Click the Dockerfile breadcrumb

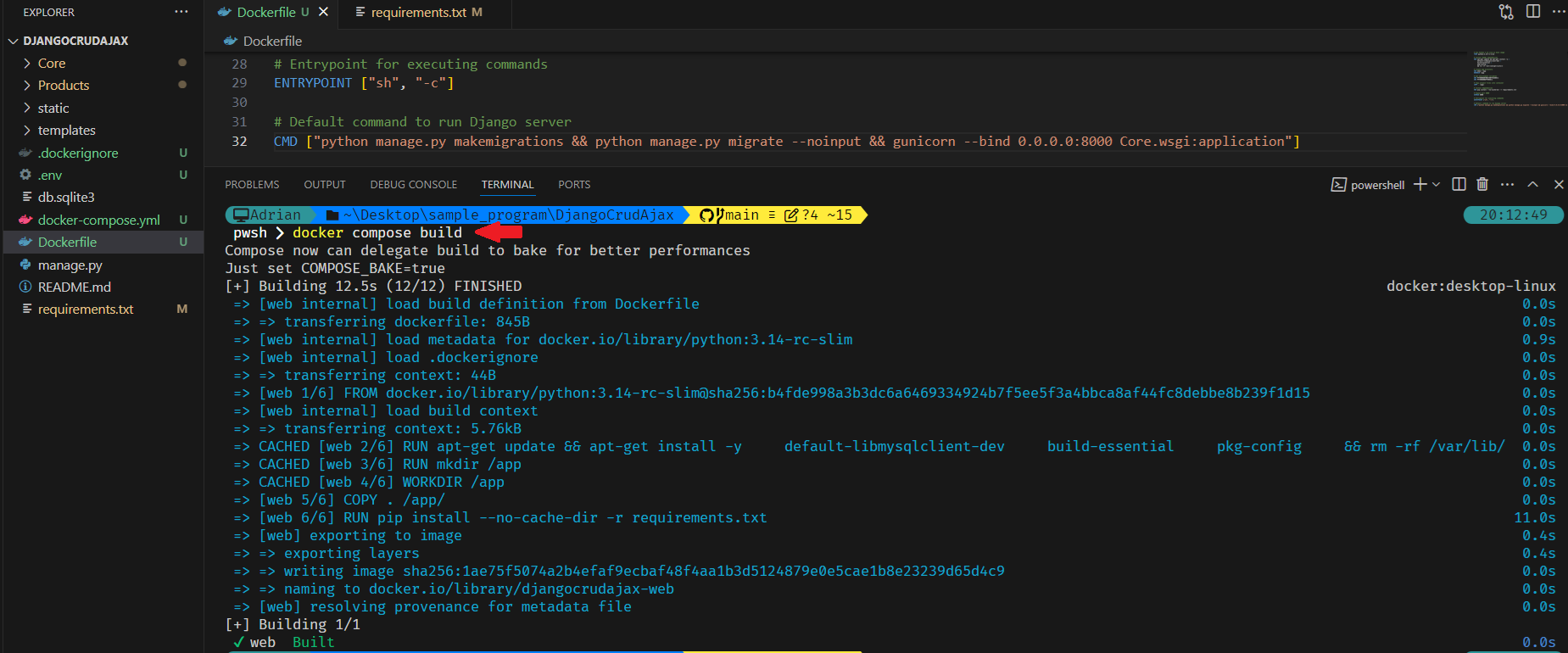271,41
